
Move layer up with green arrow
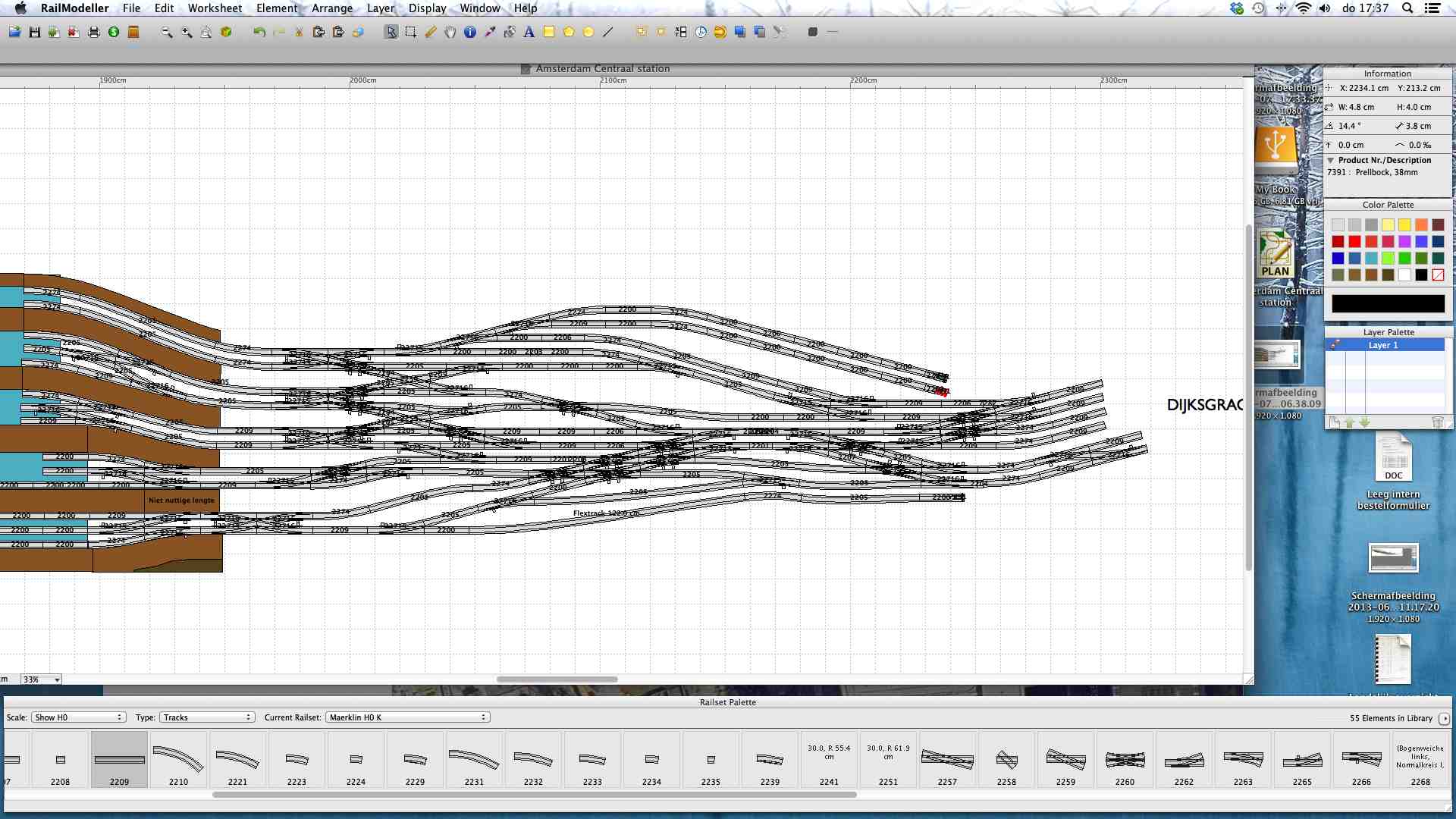(1349, 422)
